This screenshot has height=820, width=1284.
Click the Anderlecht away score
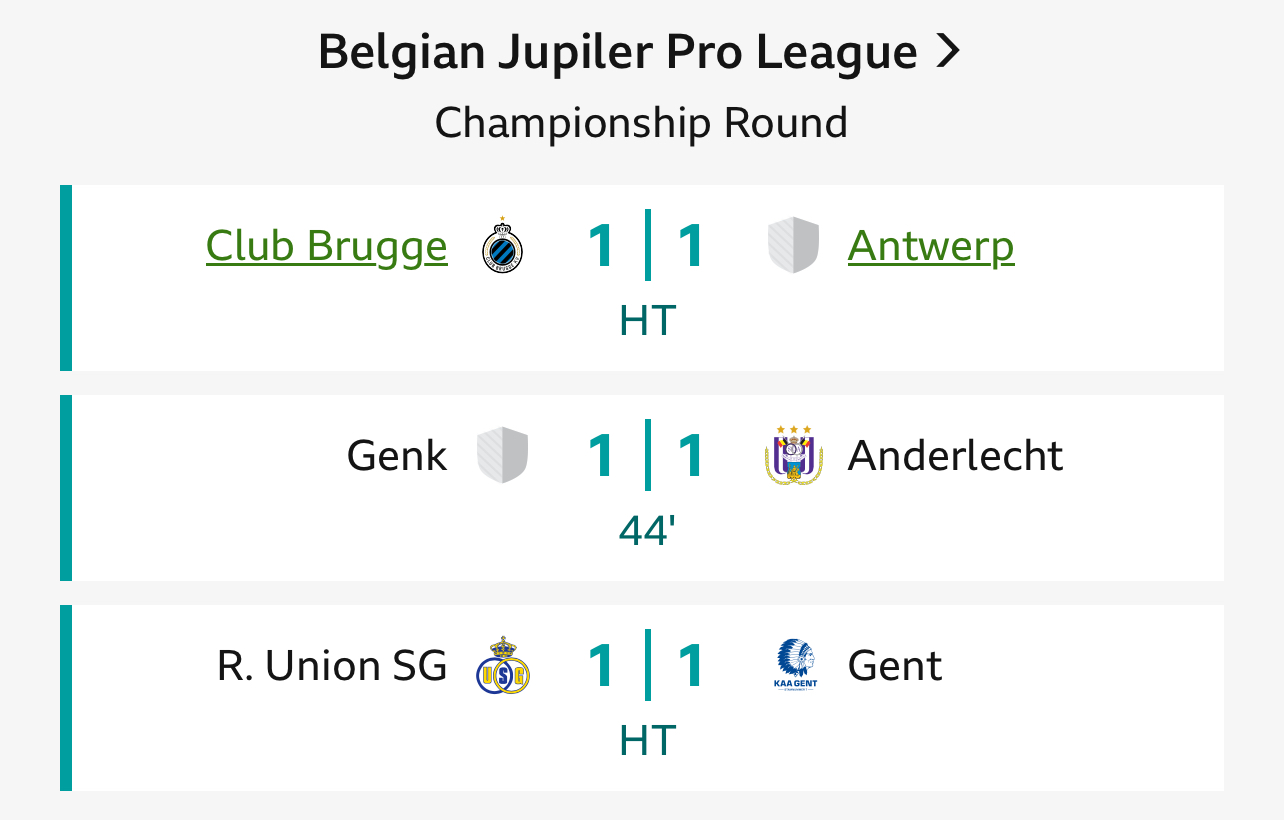(x=690, y=456)
